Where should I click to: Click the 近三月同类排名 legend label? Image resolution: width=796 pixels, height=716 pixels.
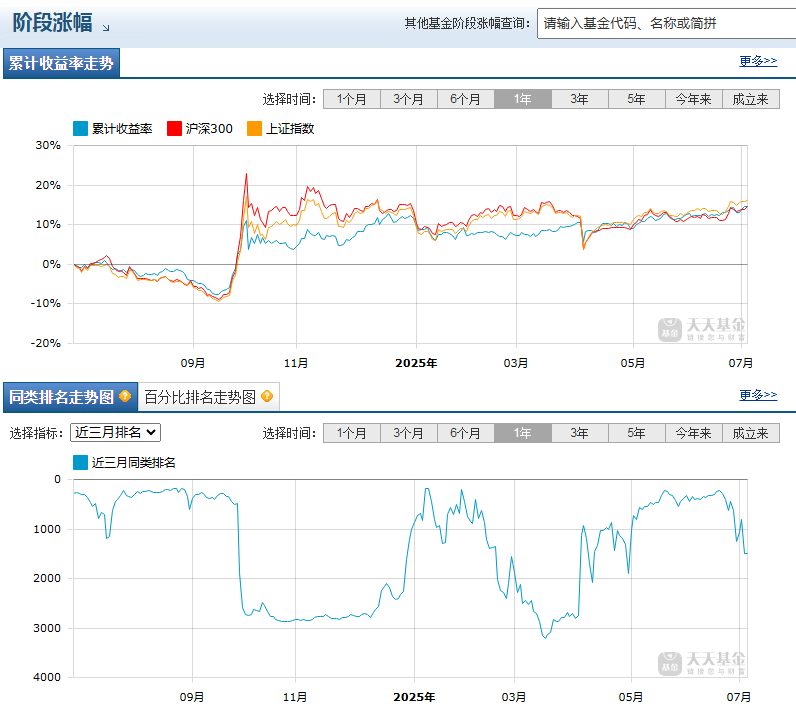tap(134, 463)
